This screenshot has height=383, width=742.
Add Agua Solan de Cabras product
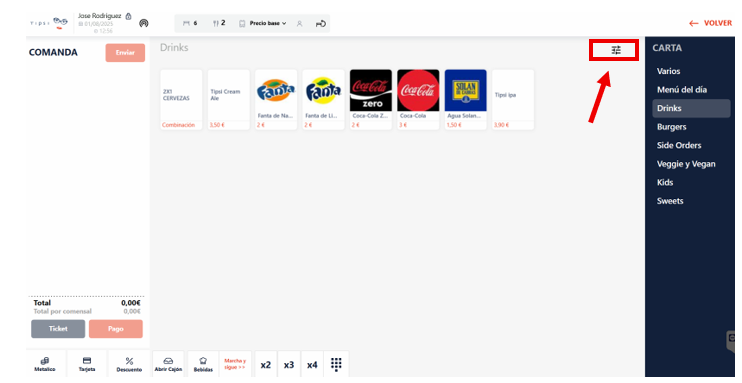tap(466, 99)
